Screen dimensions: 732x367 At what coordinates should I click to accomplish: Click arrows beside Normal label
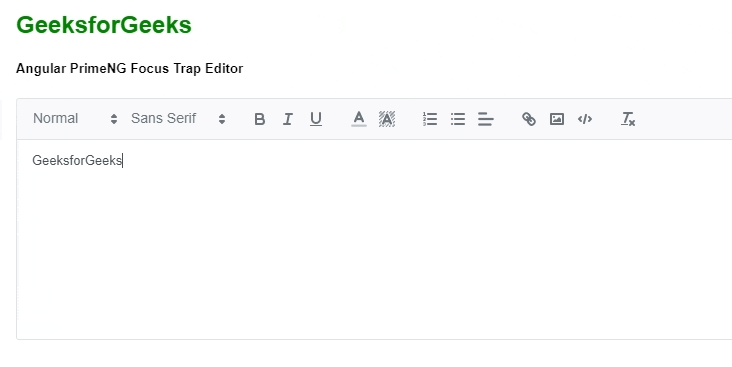pos(114,119)
